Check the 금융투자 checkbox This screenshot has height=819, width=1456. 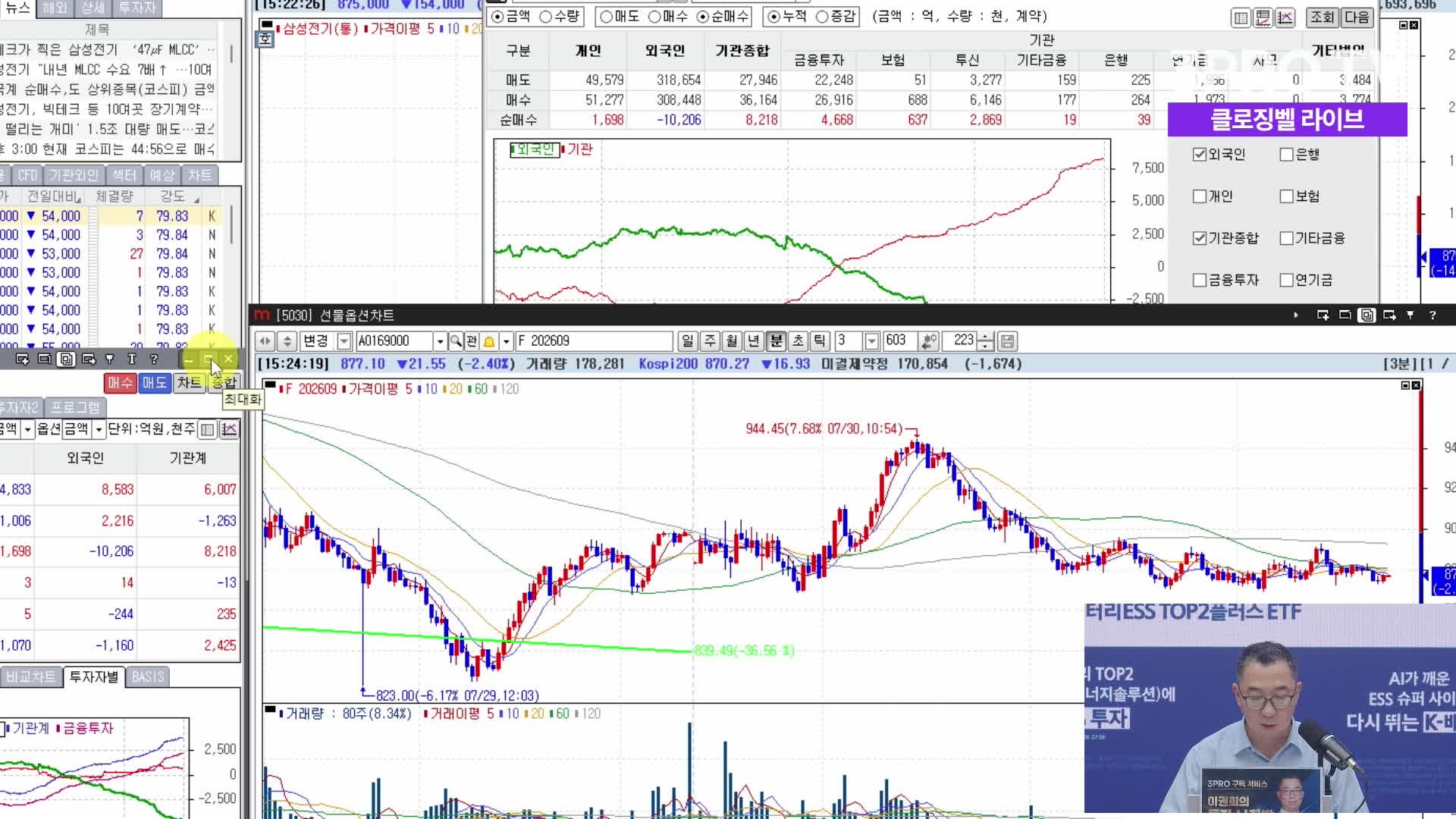point(1199,280)
